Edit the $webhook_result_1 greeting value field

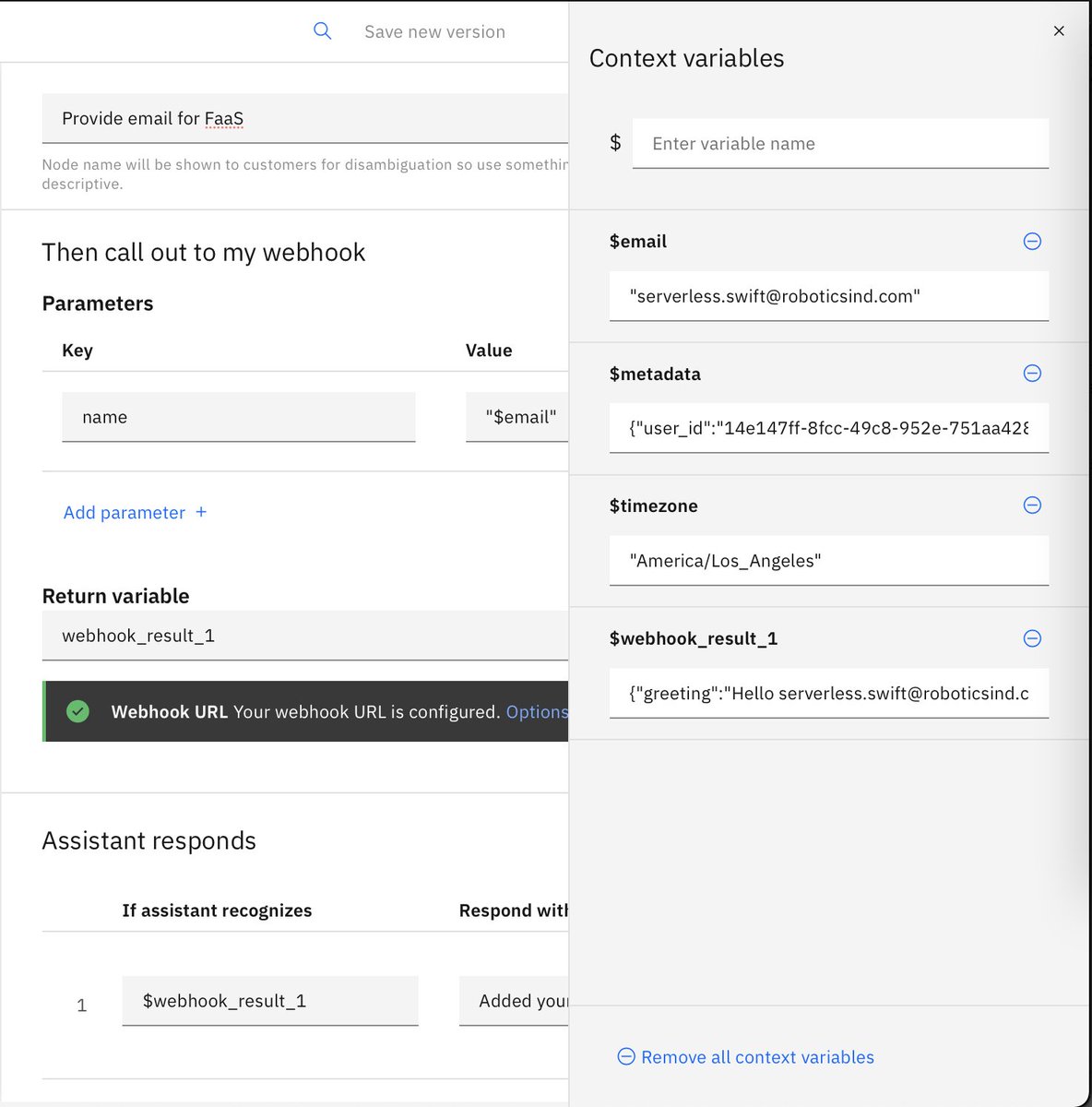pyautogui.click(x=829, y=694)
